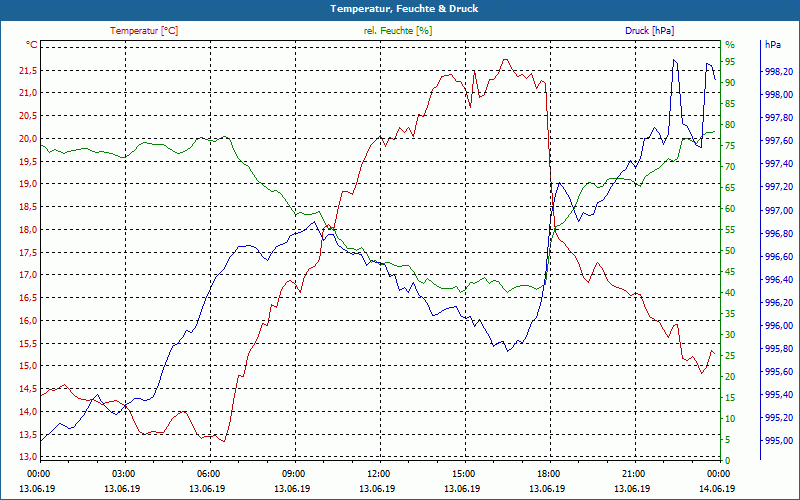Click the '18:00' time axis label
This screenshot has height=500, width=800.
point(548,474)
